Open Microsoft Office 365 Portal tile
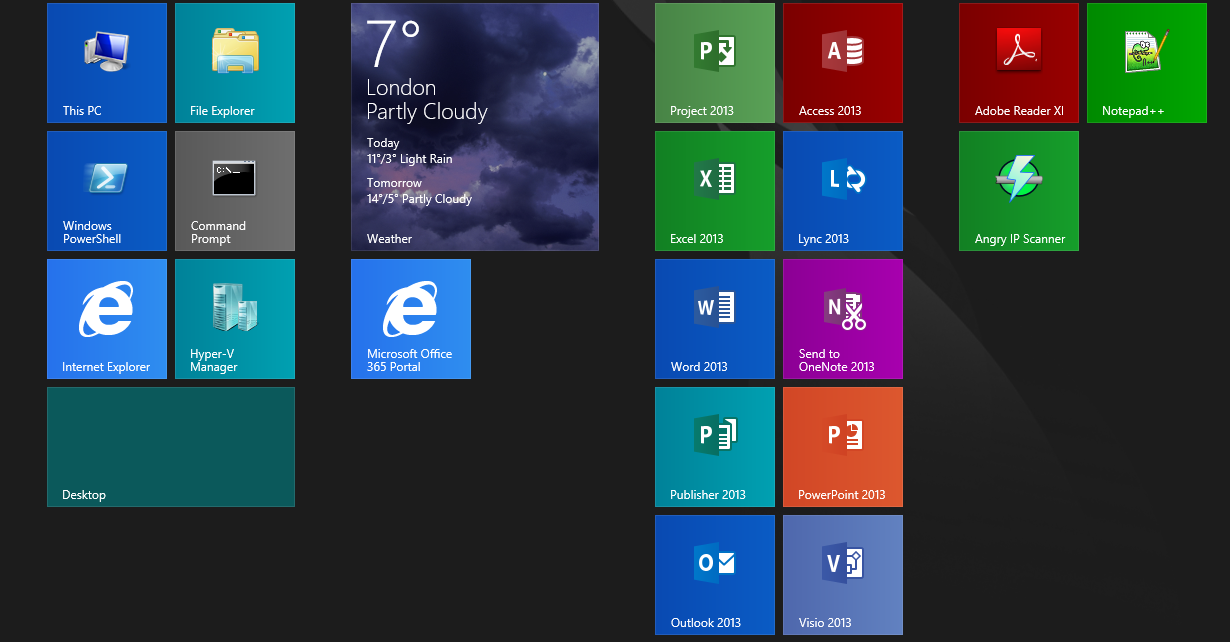Viewport: 1230px width, 642px height. [411, 319]
